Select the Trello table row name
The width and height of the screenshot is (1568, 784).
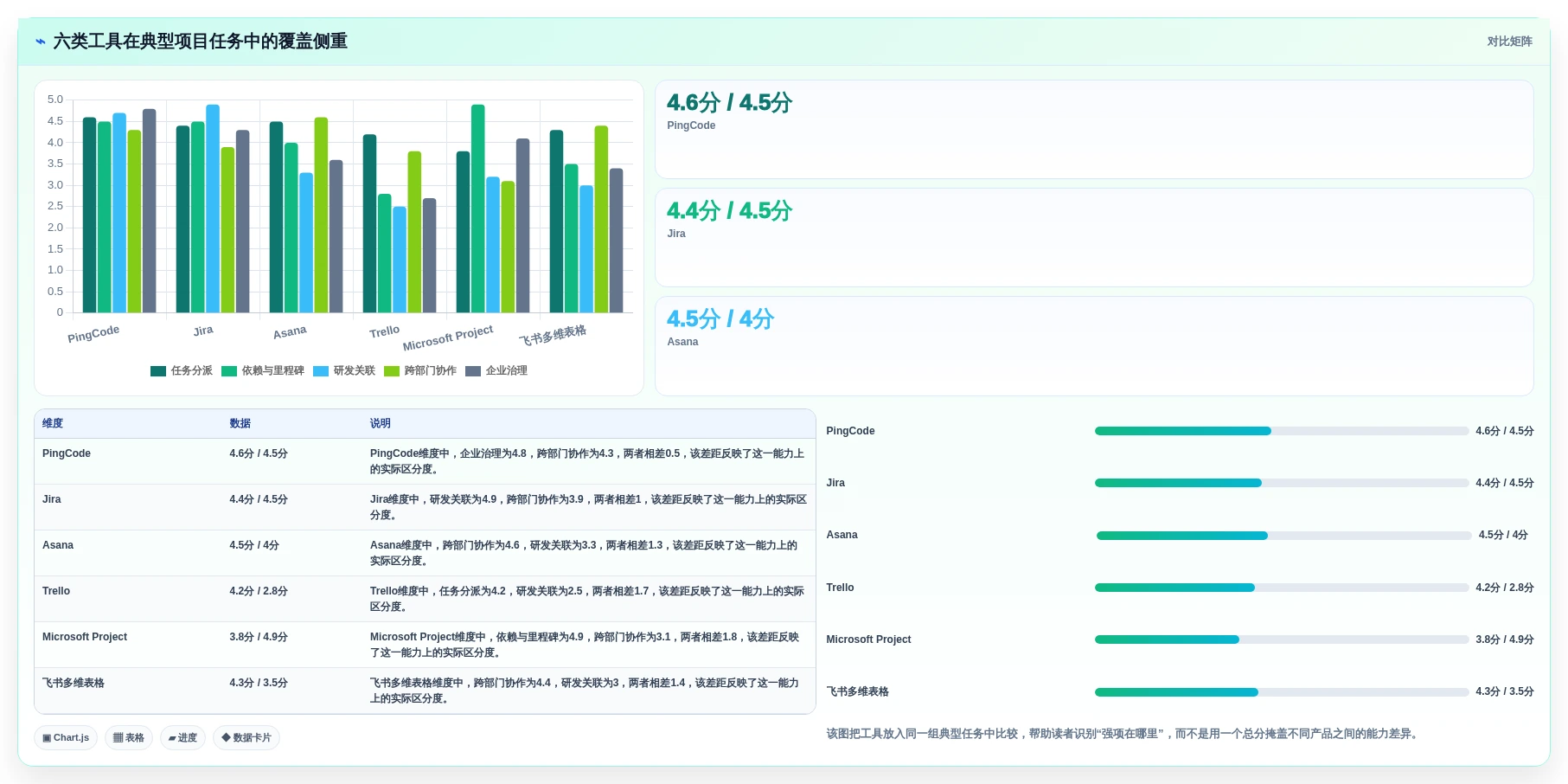click(x=56, y=591)
